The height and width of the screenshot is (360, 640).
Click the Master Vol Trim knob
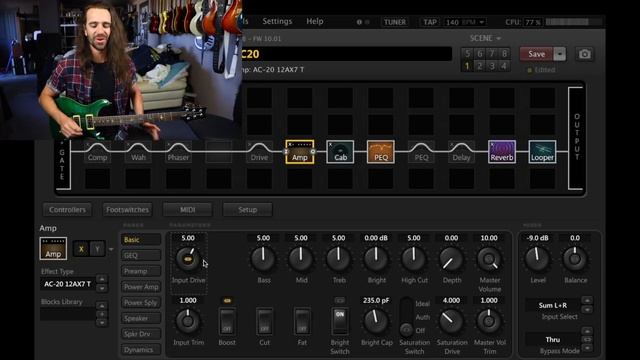(489, 321)
